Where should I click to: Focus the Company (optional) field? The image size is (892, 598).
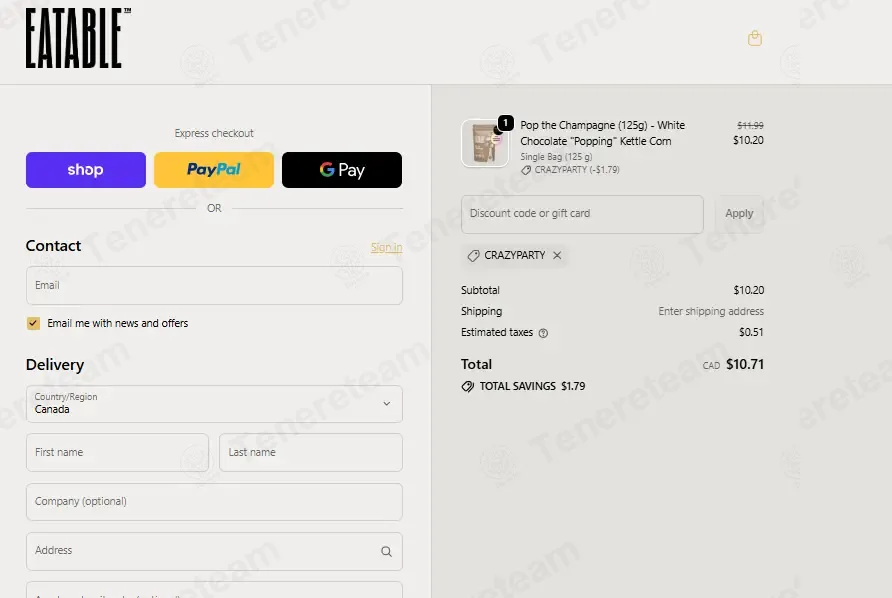[214, 502]
